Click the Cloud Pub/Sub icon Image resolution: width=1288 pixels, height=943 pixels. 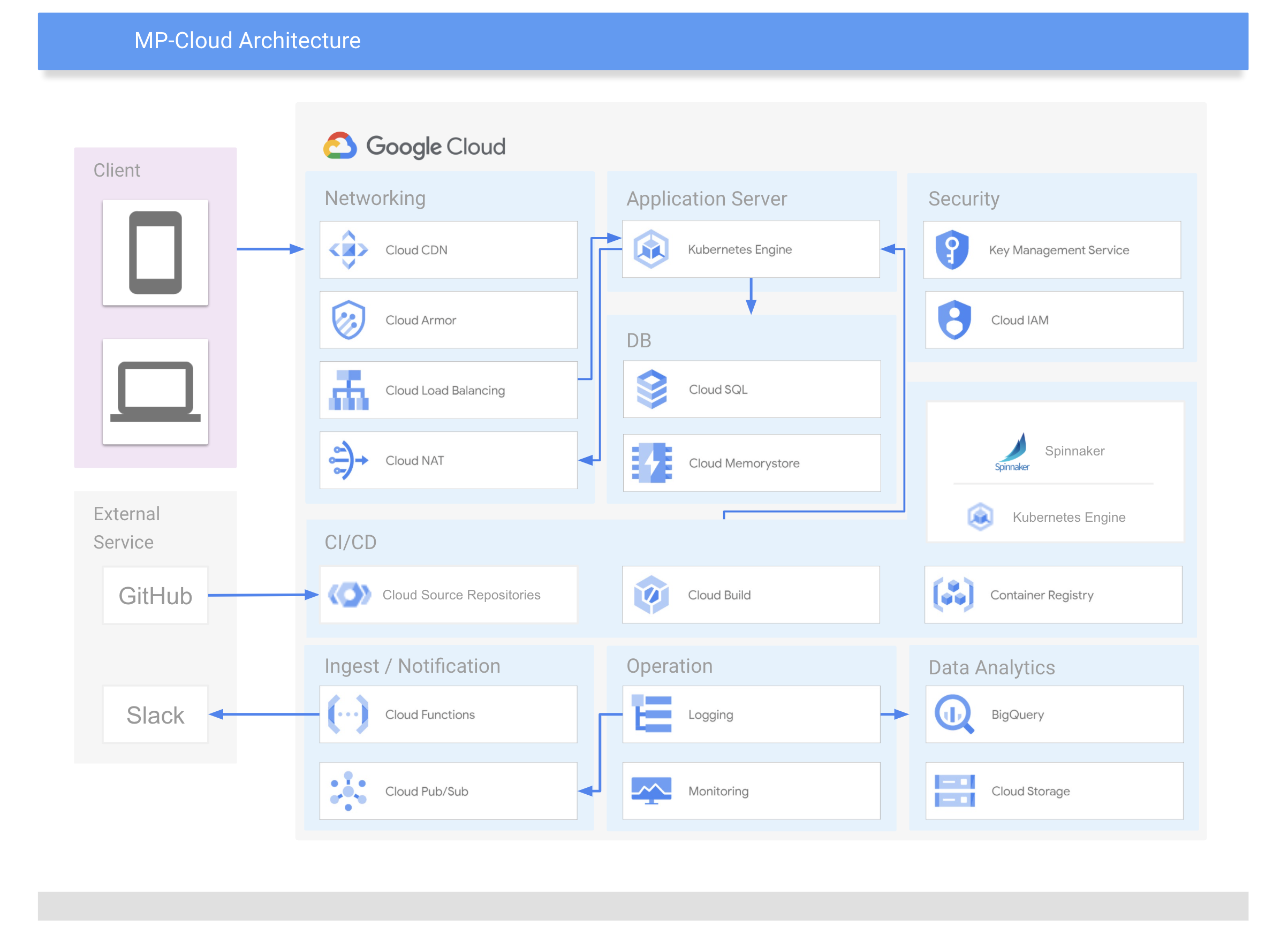pyautogui.click(x=347, y=791)
